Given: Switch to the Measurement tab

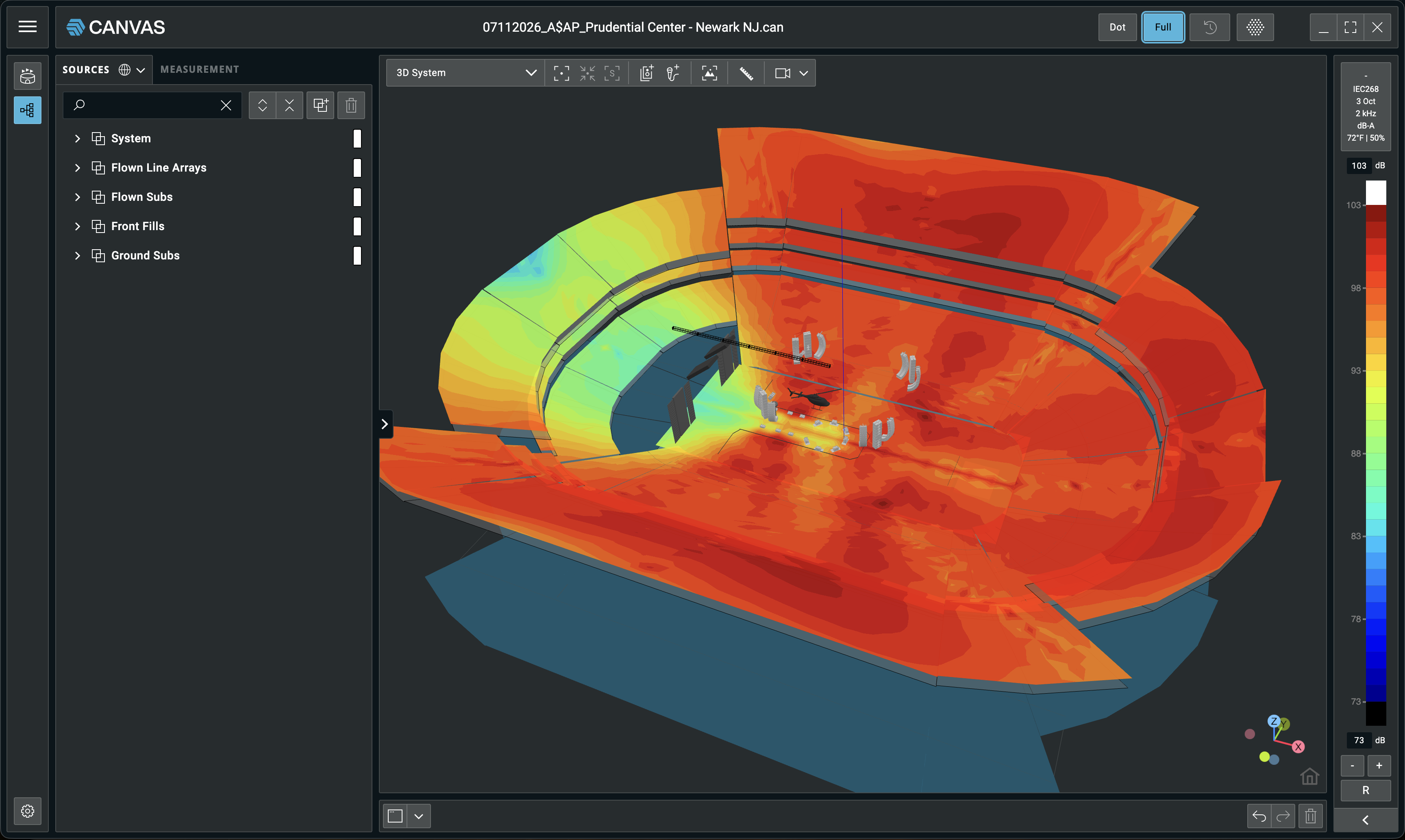Looking at the screenshot, I should [200, 69].
